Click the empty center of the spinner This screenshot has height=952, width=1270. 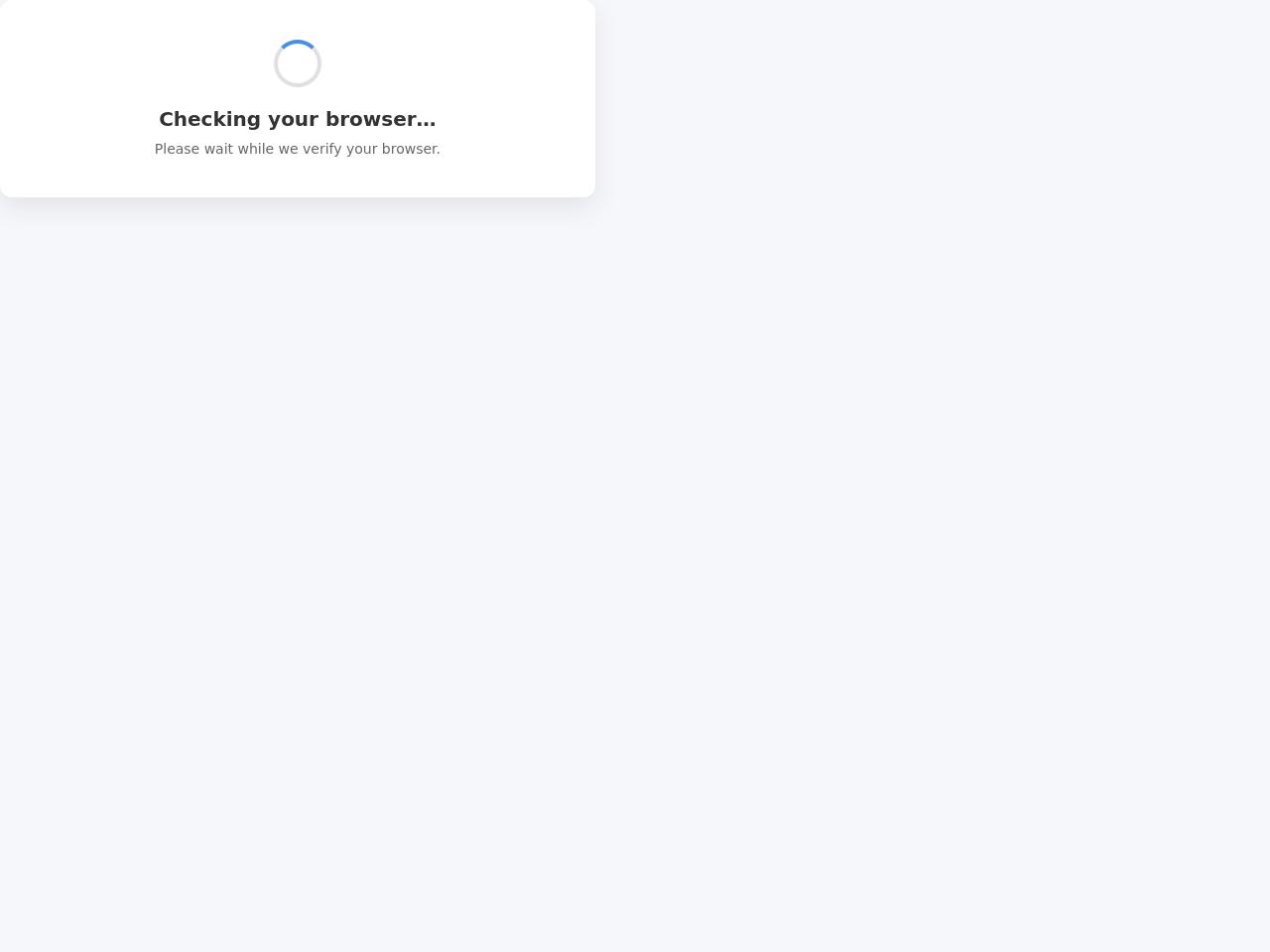coord(298,63)
